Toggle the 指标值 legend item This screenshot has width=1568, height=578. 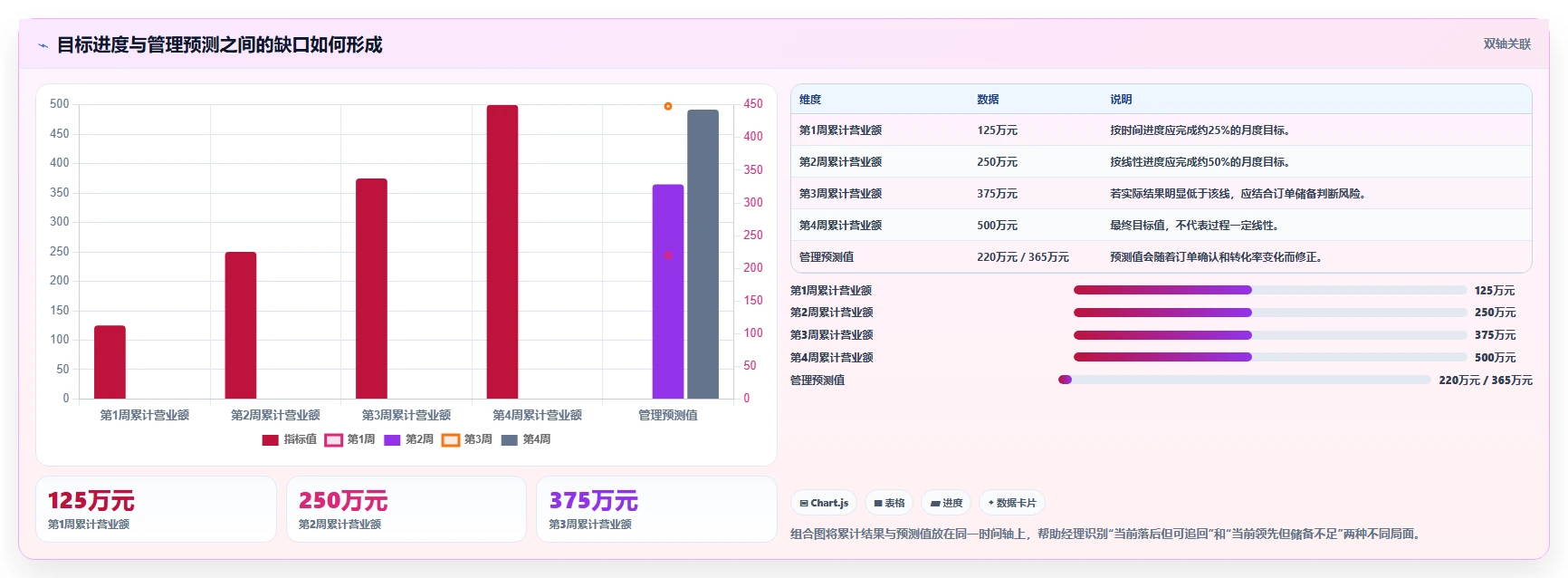(x=290, y=439)
